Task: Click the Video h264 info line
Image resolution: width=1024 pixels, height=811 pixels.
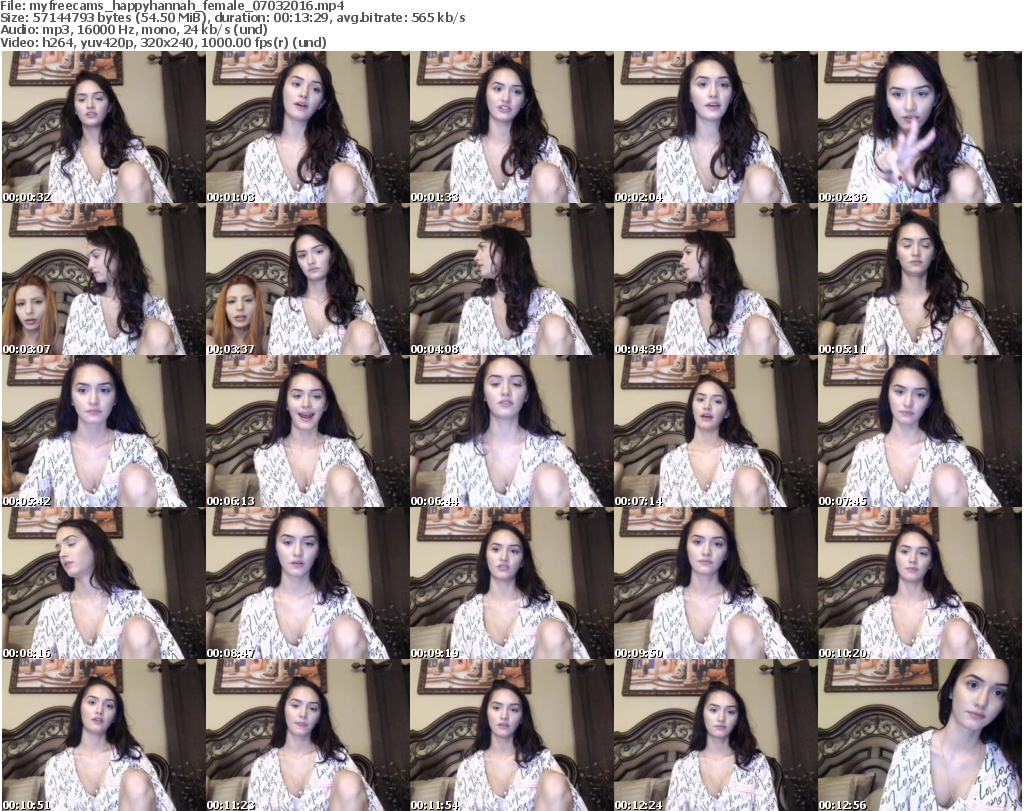Action: pos(163,42)
